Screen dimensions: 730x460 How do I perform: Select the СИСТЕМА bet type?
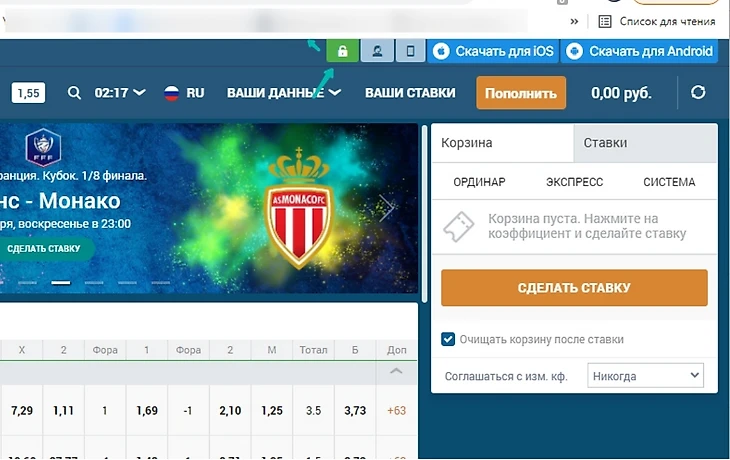pos(669,182)
